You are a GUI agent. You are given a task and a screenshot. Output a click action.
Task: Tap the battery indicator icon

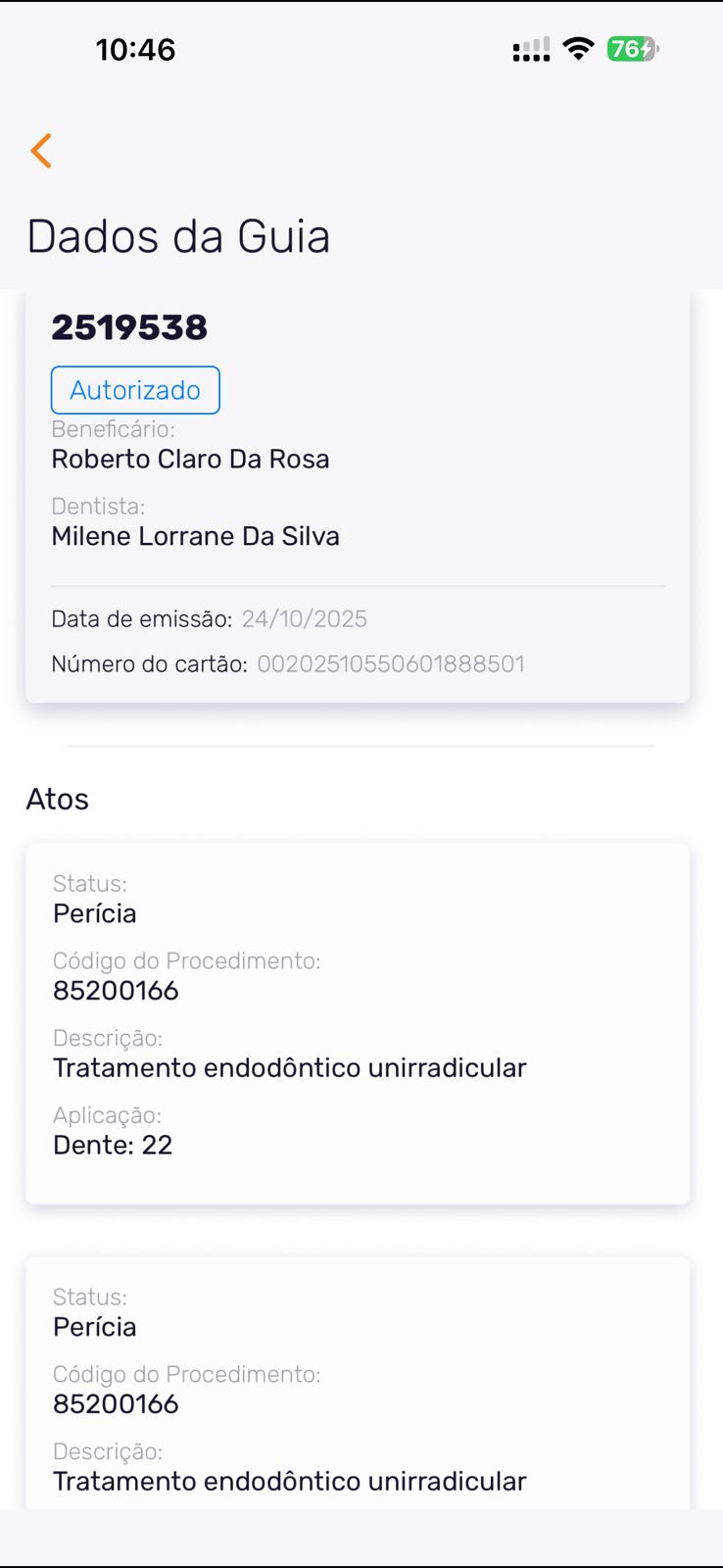click(633, 49)
